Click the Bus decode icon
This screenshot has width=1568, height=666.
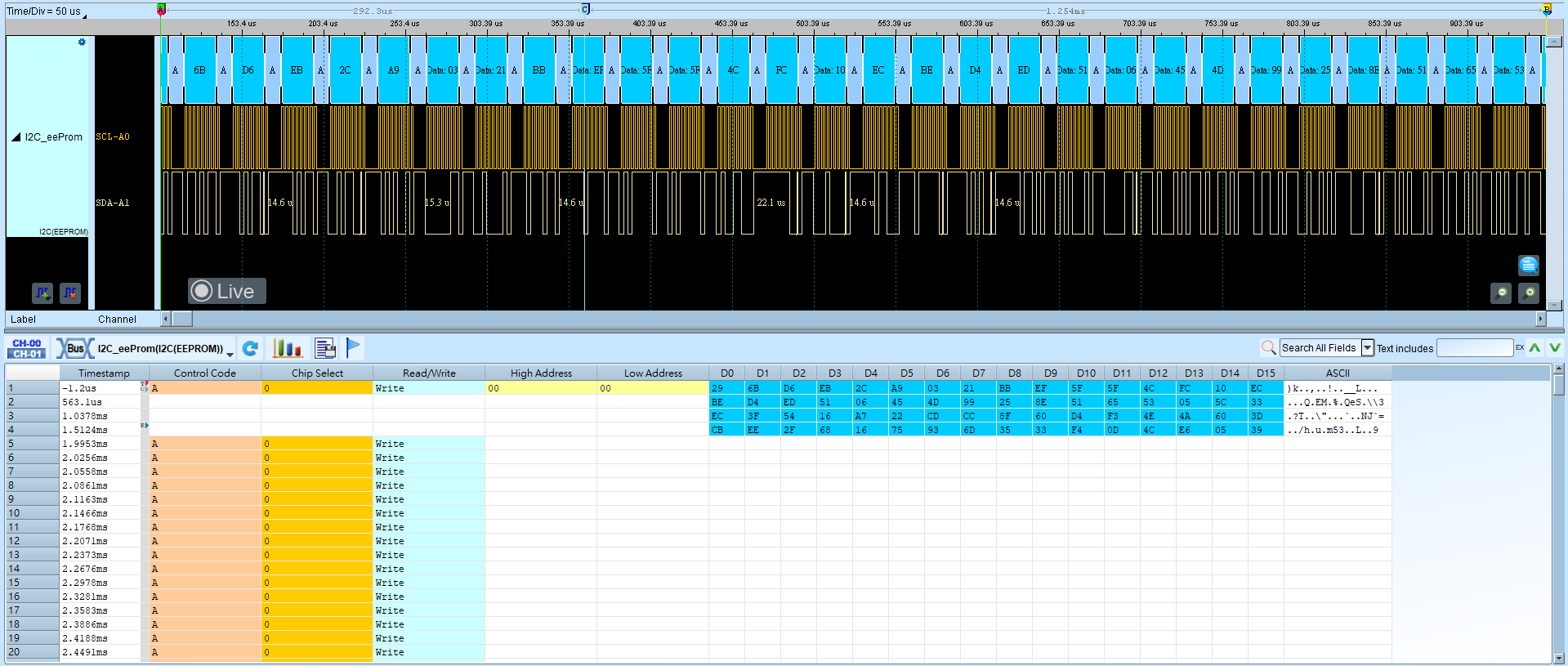[74, 349]
